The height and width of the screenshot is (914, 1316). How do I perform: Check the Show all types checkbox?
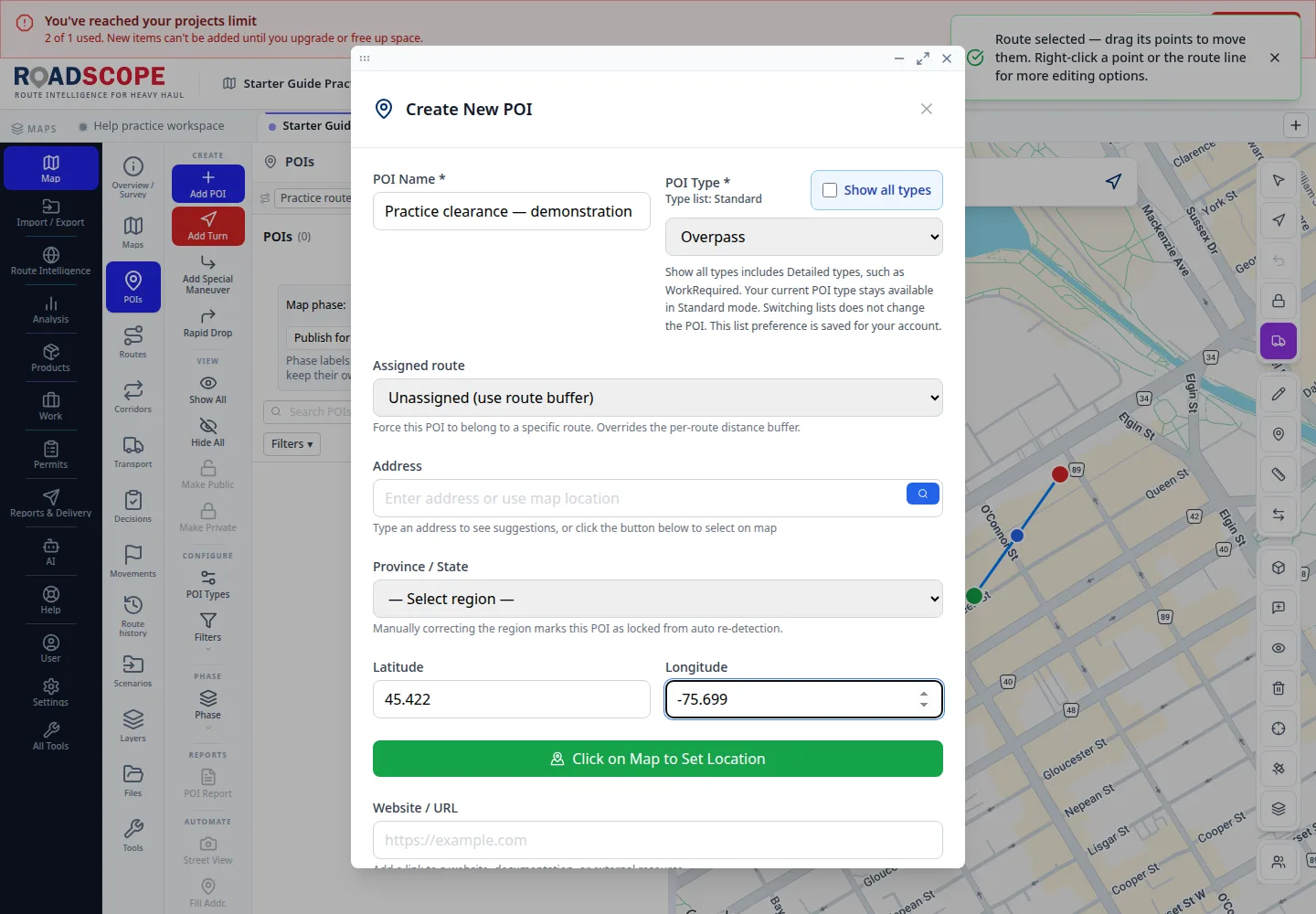tap(830, 190)
